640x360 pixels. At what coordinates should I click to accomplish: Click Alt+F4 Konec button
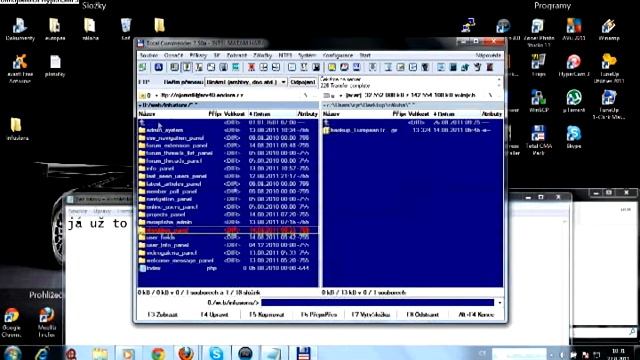click(x=476, y=315)
